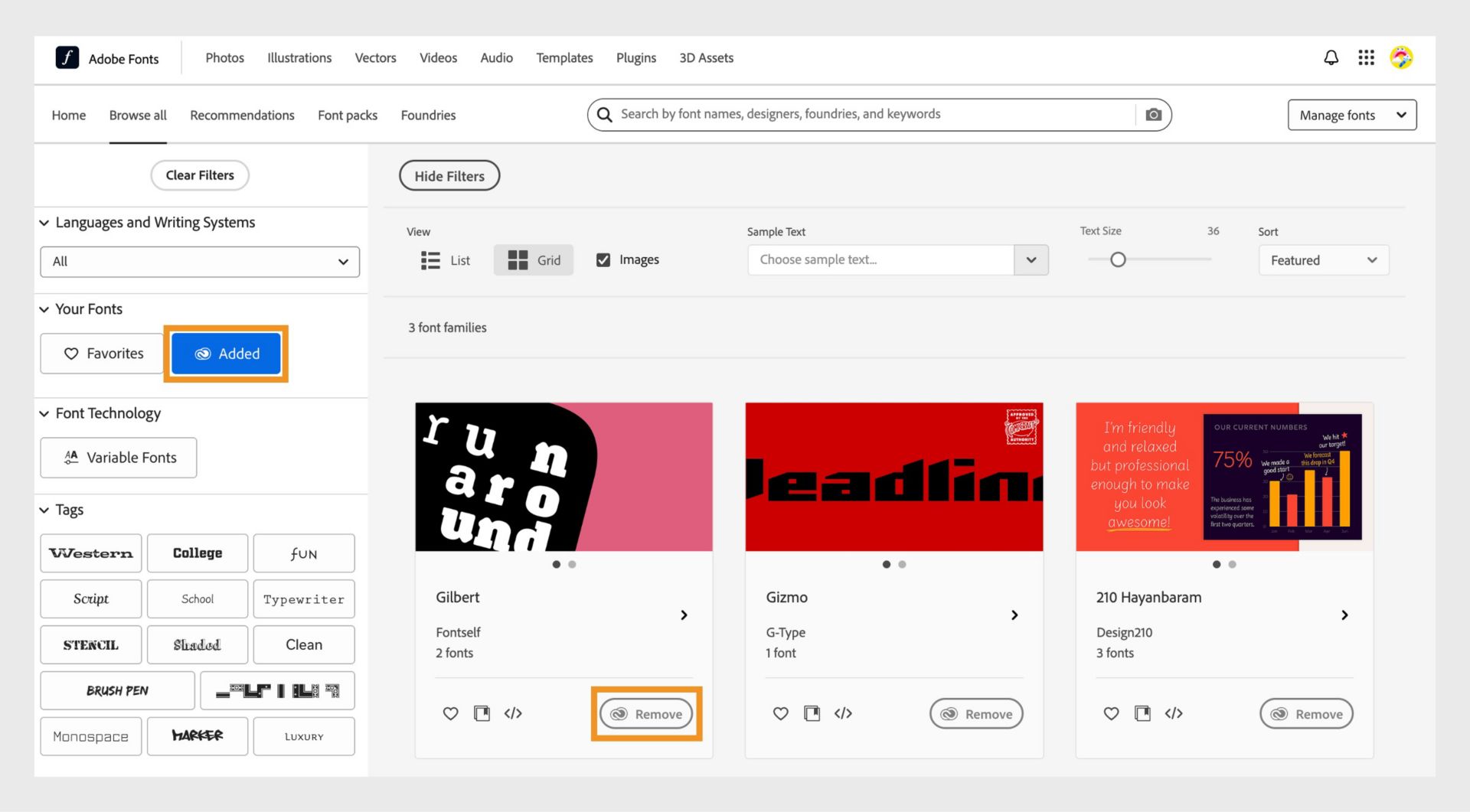Click Clear Filters

[199, 175]
